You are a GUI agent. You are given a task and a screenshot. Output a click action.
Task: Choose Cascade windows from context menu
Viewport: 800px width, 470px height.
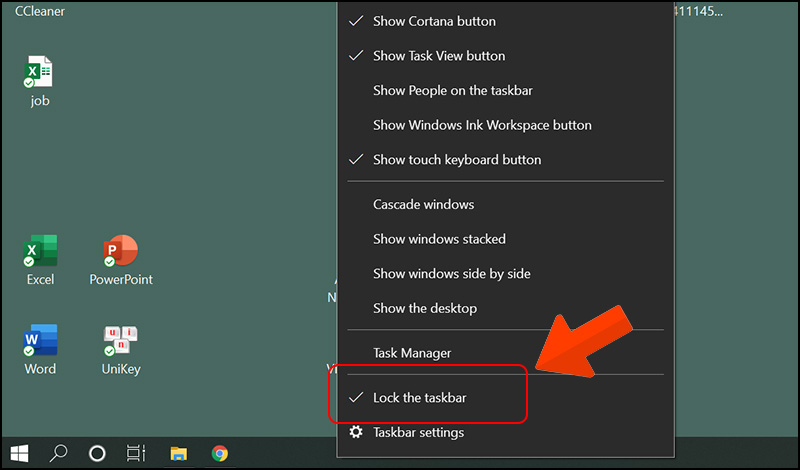423,204
